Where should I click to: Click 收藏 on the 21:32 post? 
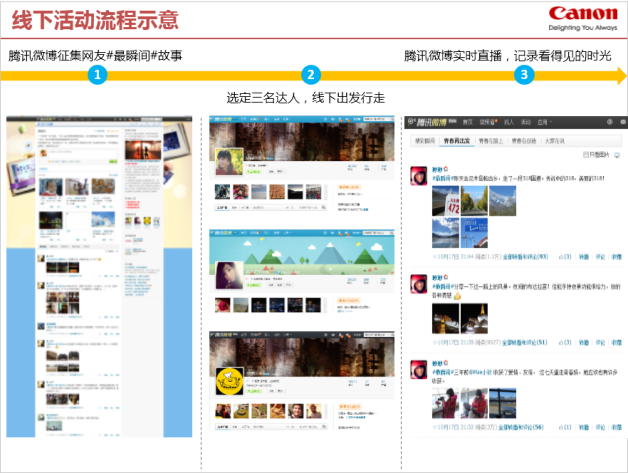pyautogui.click(x=617, y=427)
